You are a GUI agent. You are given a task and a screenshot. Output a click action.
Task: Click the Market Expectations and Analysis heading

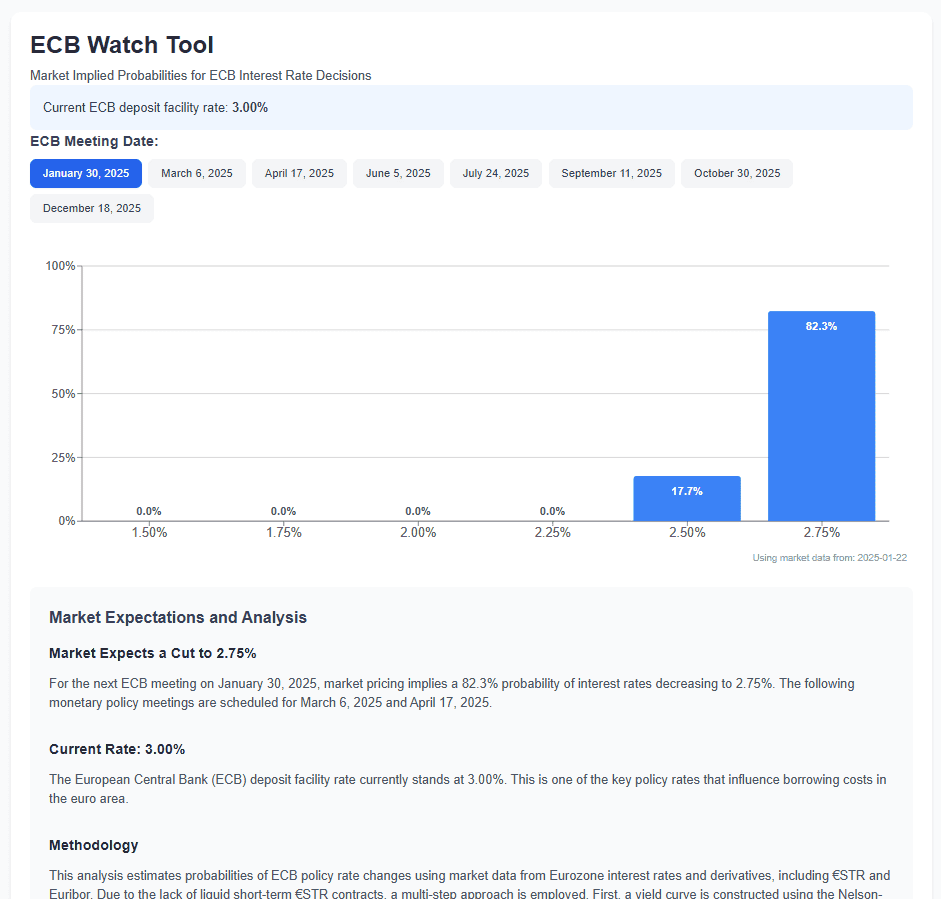pos(178,618)
